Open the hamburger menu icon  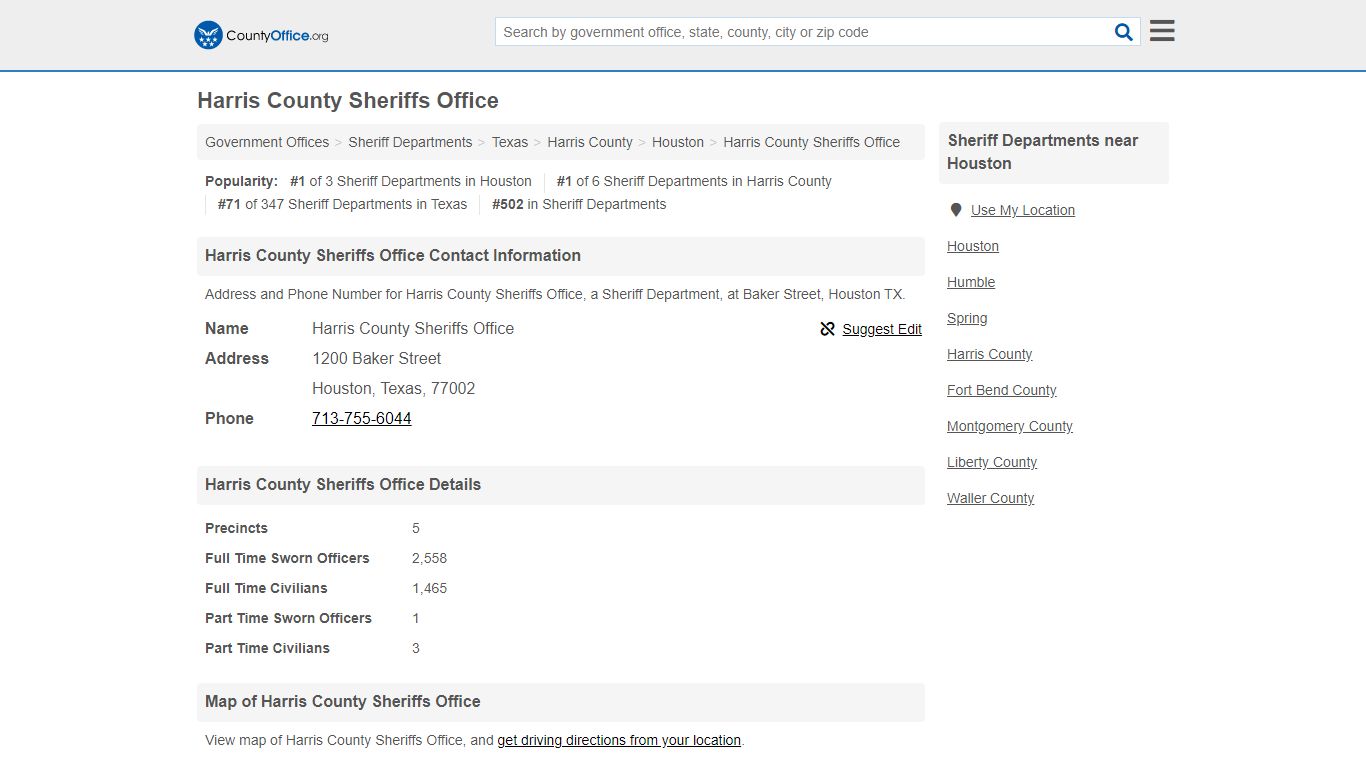coord(1162,31)
